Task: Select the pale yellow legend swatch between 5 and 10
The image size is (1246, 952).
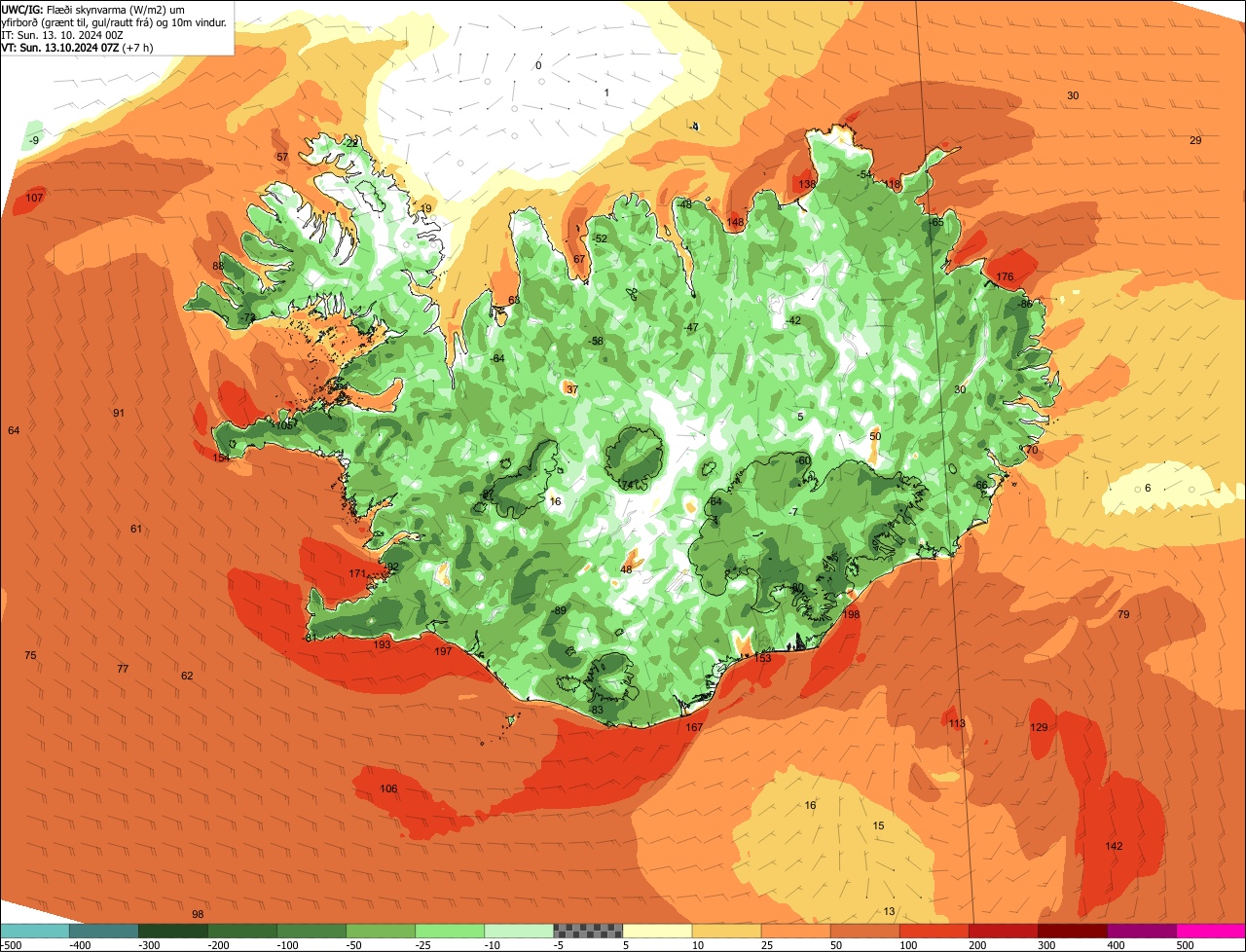Action: tap(657, 931)
